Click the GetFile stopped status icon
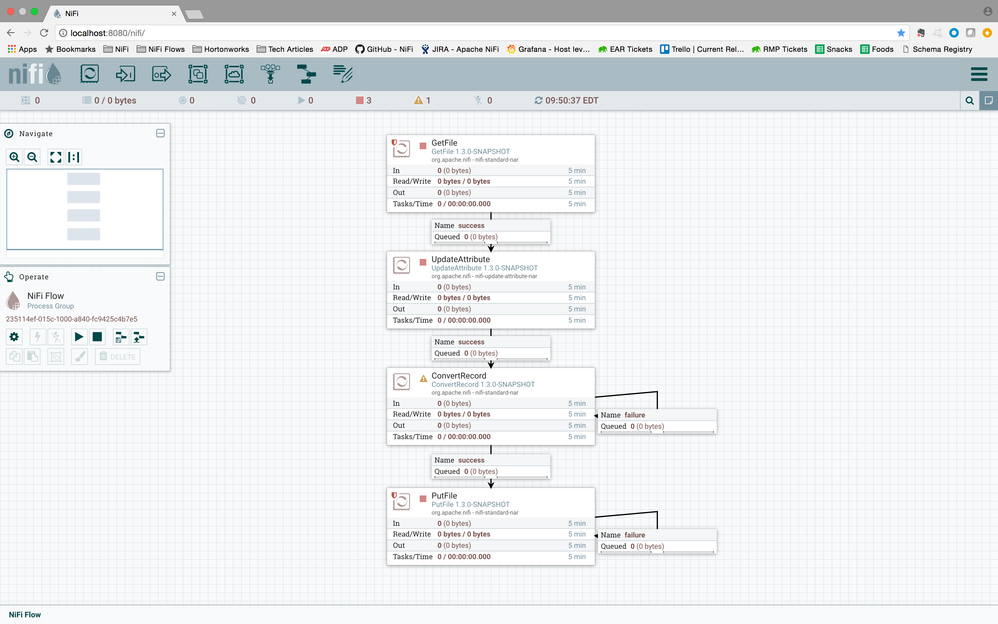Viewport: 998px width, 624px height. tap(423, 146)
